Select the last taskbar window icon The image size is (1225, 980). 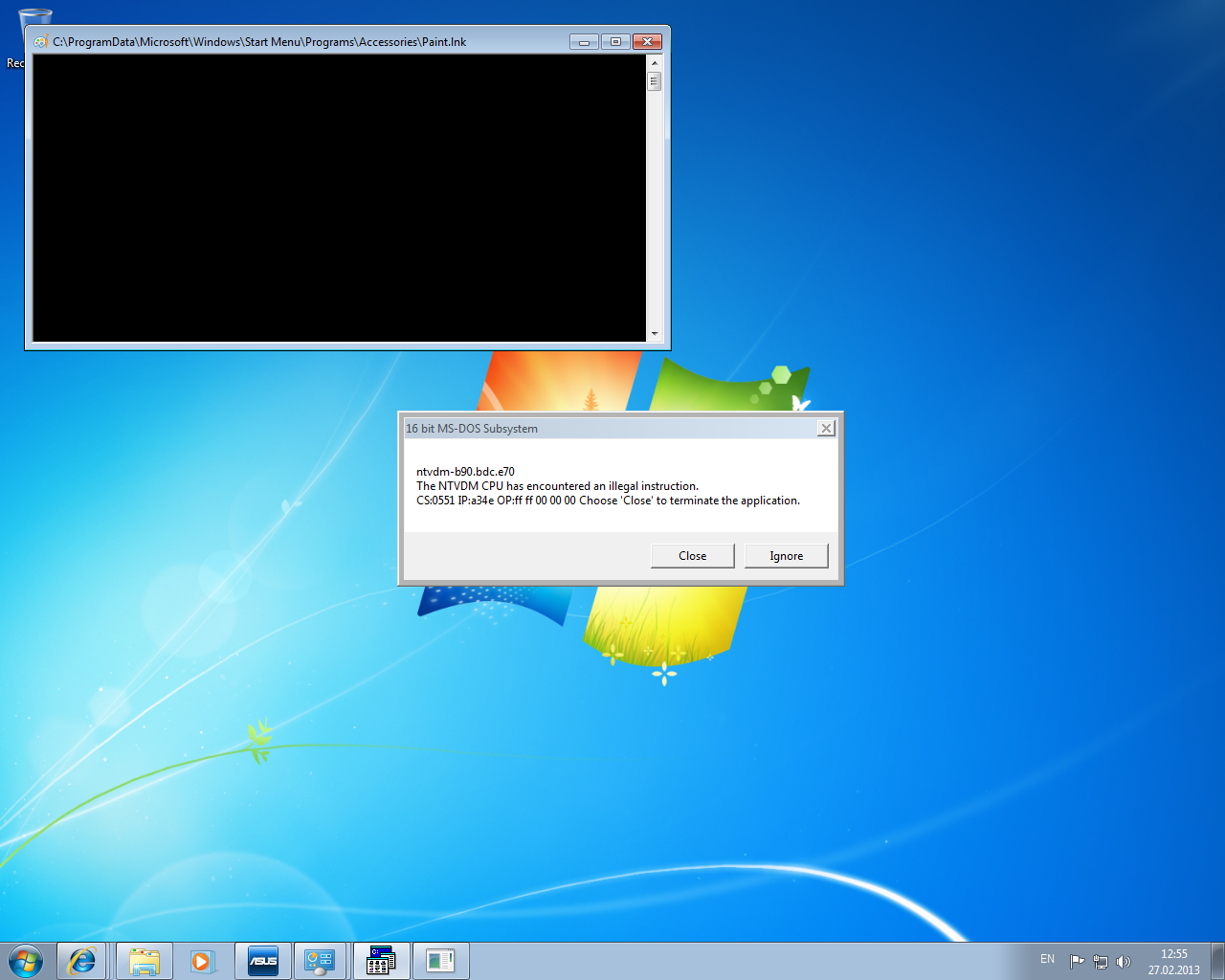tap(440, 961)
